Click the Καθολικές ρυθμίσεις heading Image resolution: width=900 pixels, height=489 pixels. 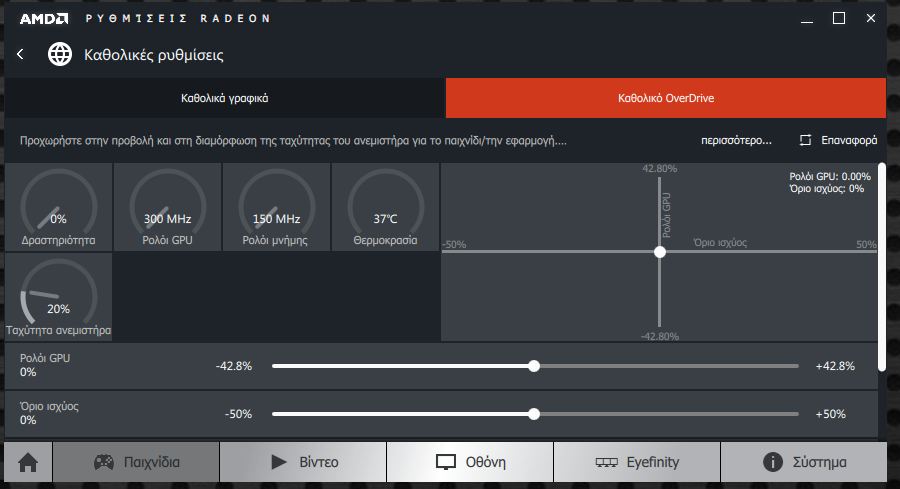pos(154,55)
